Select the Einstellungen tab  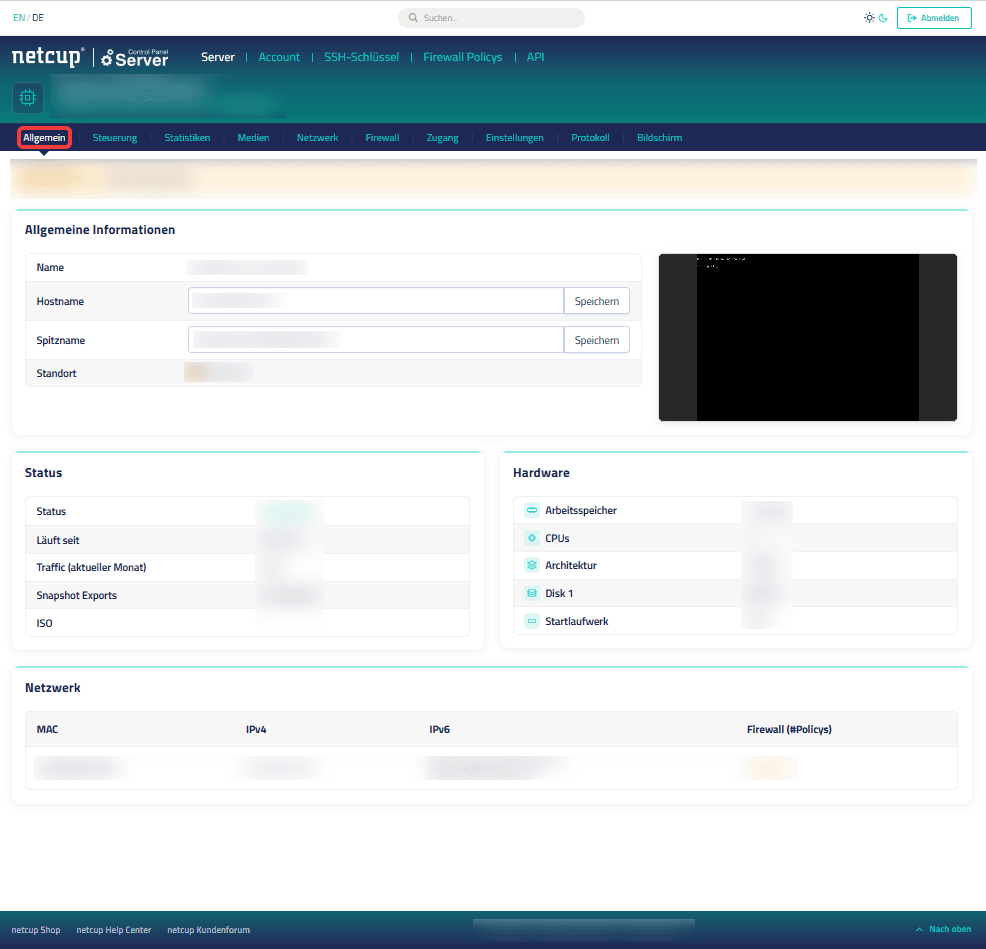(x=514, y=137)
